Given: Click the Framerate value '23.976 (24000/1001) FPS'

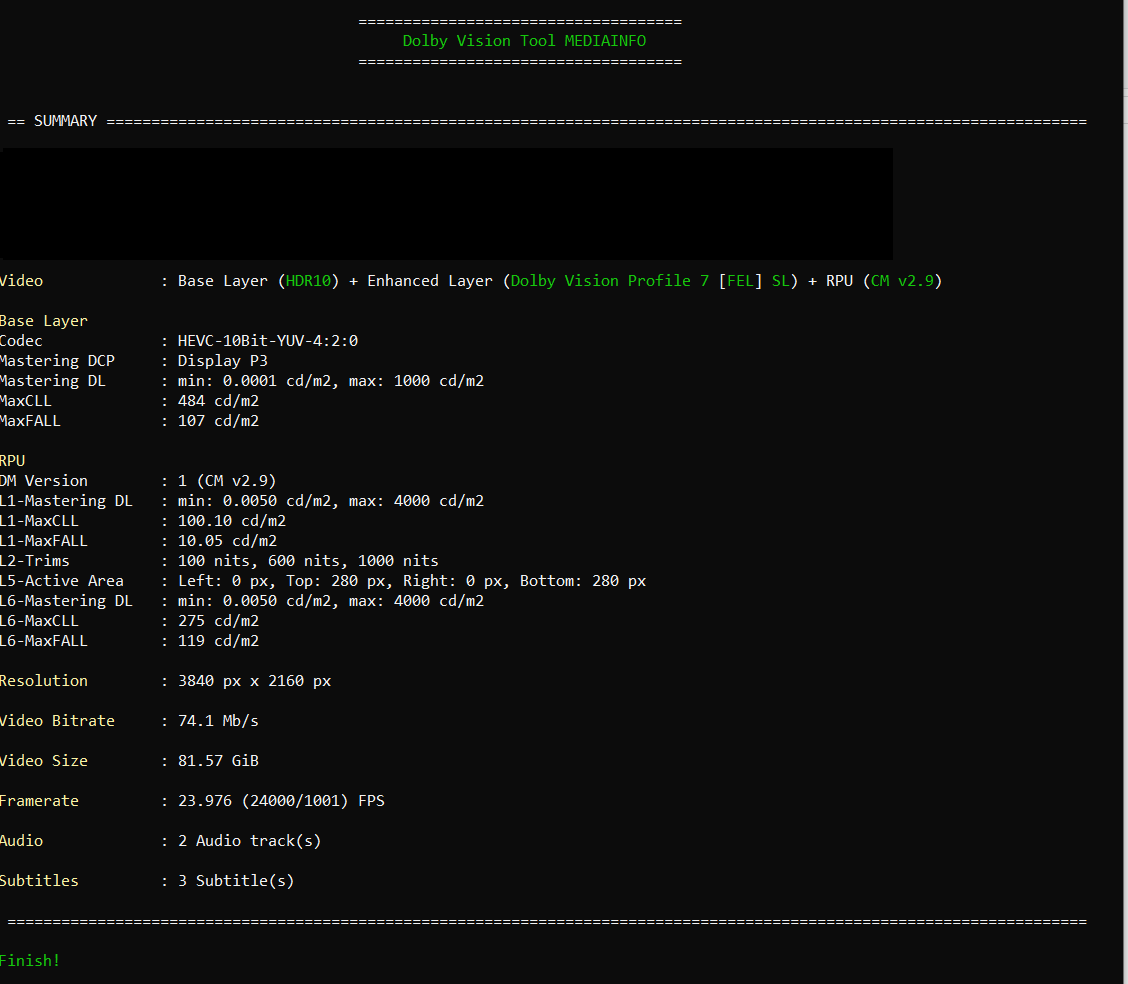Looking at the screenshot, I should tap(281, 801).
